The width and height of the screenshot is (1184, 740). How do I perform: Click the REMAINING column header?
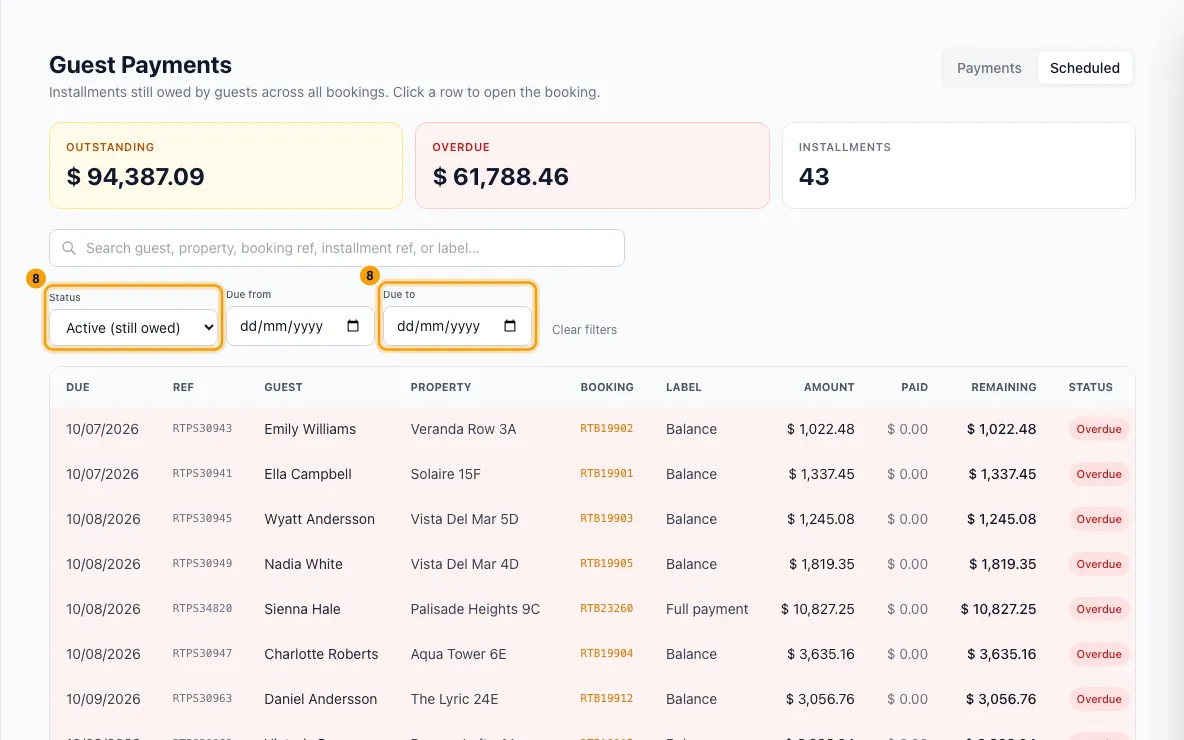(1004, 387)
